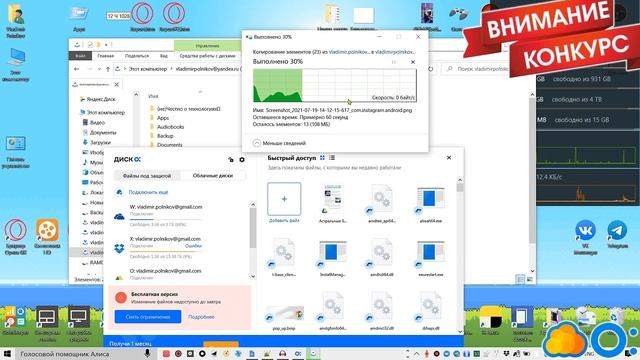Click the red icon in Бесплатная версия banner

121,298
